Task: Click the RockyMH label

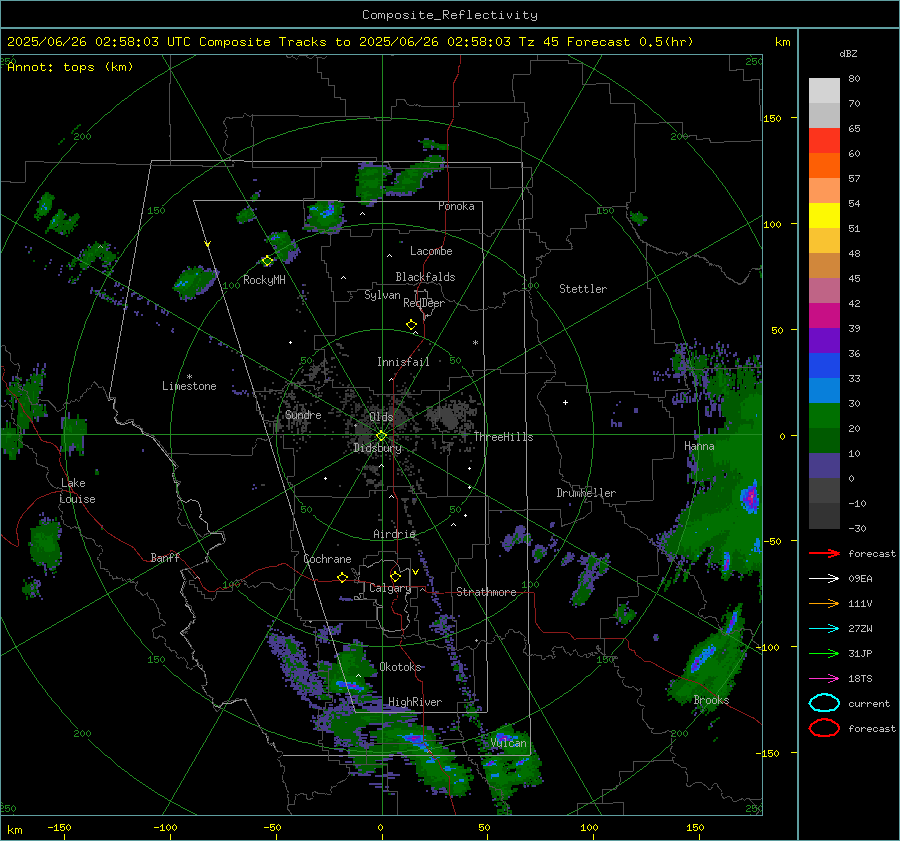Action: point(264,280)
